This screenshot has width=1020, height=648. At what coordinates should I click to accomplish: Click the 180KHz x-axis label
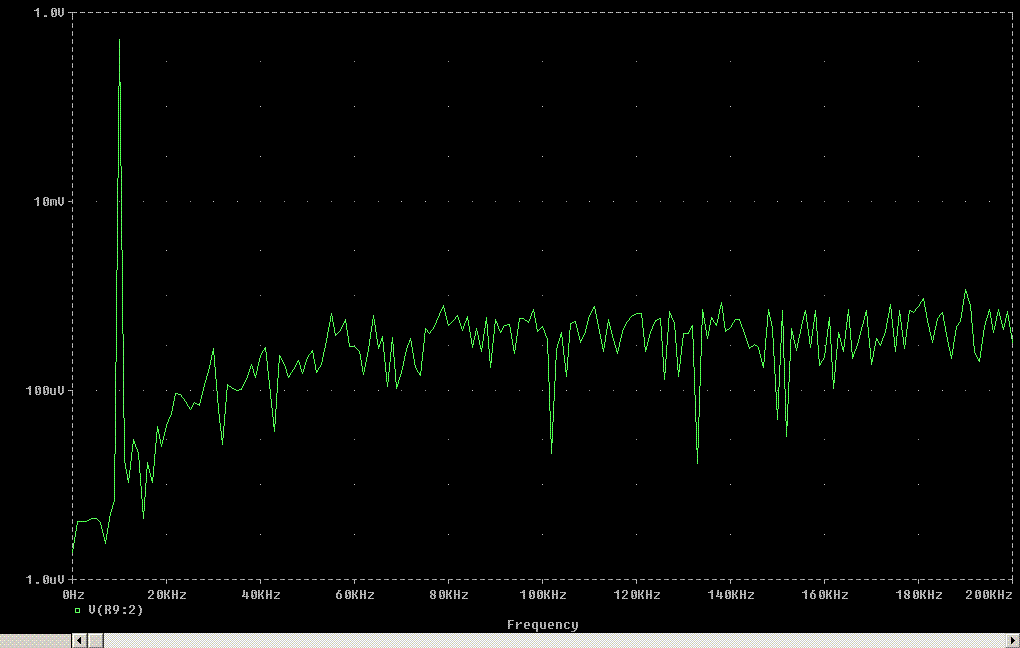(919, 595)
